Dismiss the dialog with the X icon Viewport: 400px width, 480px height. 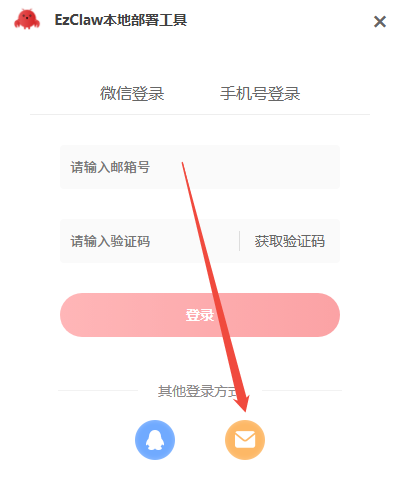[380, 22]
